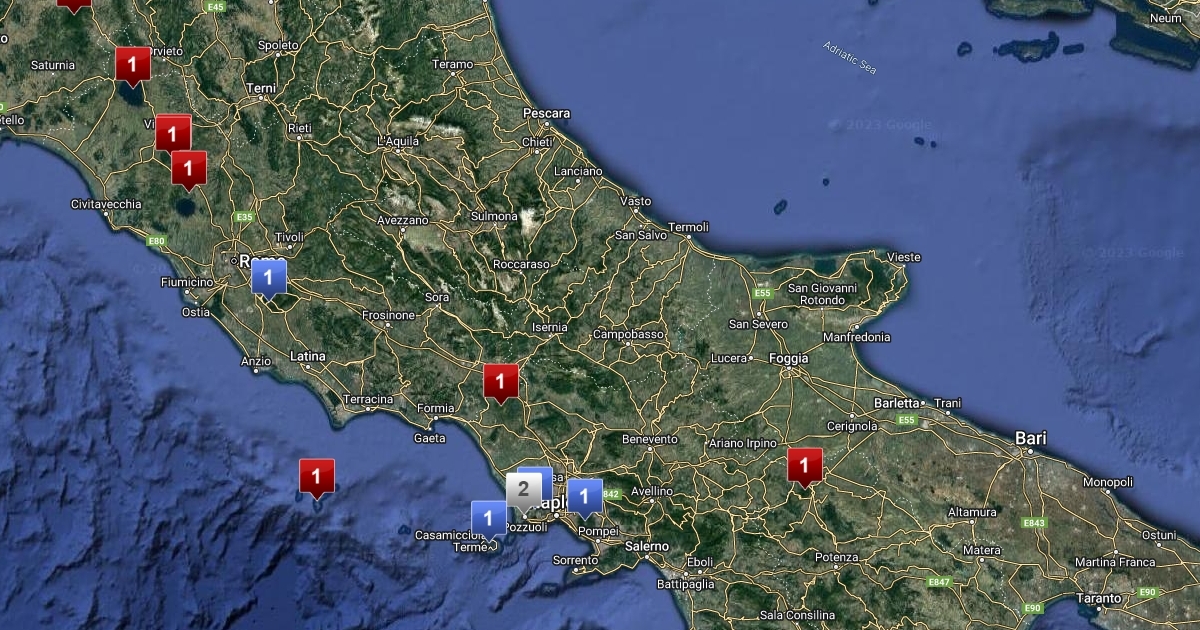Click the red marker east of Ariano Irpino
The height and width of the screenshot is (630, 1200).
click(804, 465)
